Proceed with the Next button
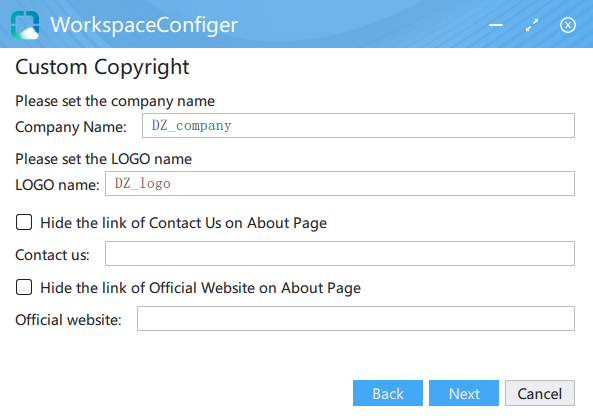 pyautogui.click(x=464, y=393)
